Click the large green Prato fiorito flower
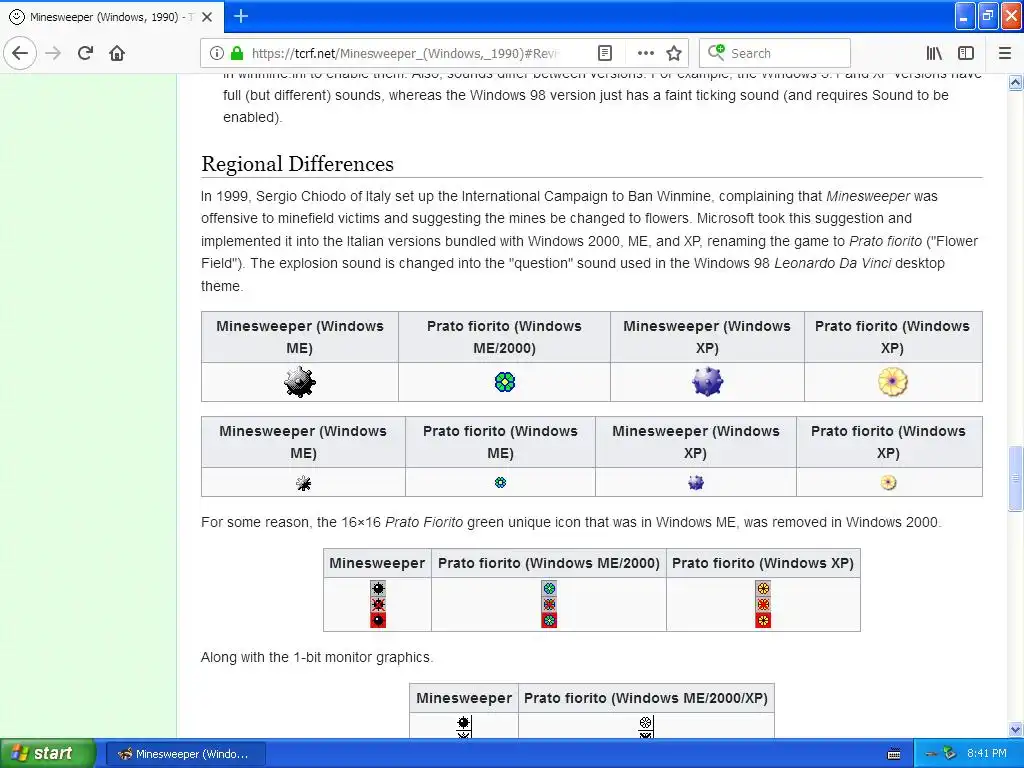 [x=505, y=382]
